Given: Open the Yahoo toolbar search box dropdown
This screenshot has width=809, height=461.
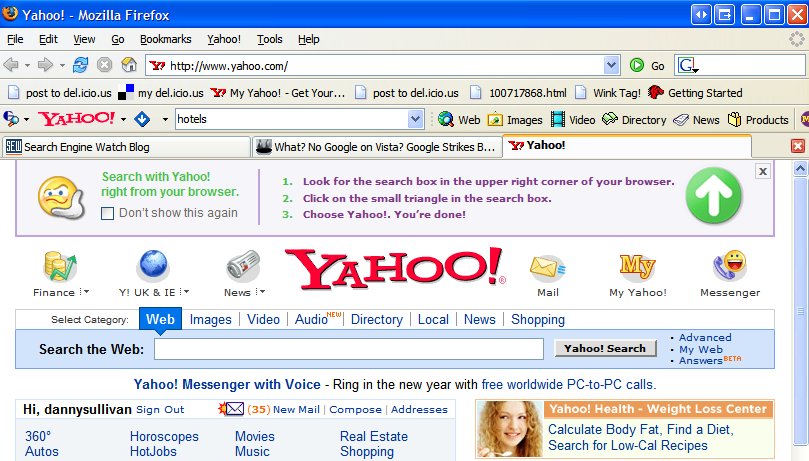Looking at the screenshot, I should (x=416, y=119).
